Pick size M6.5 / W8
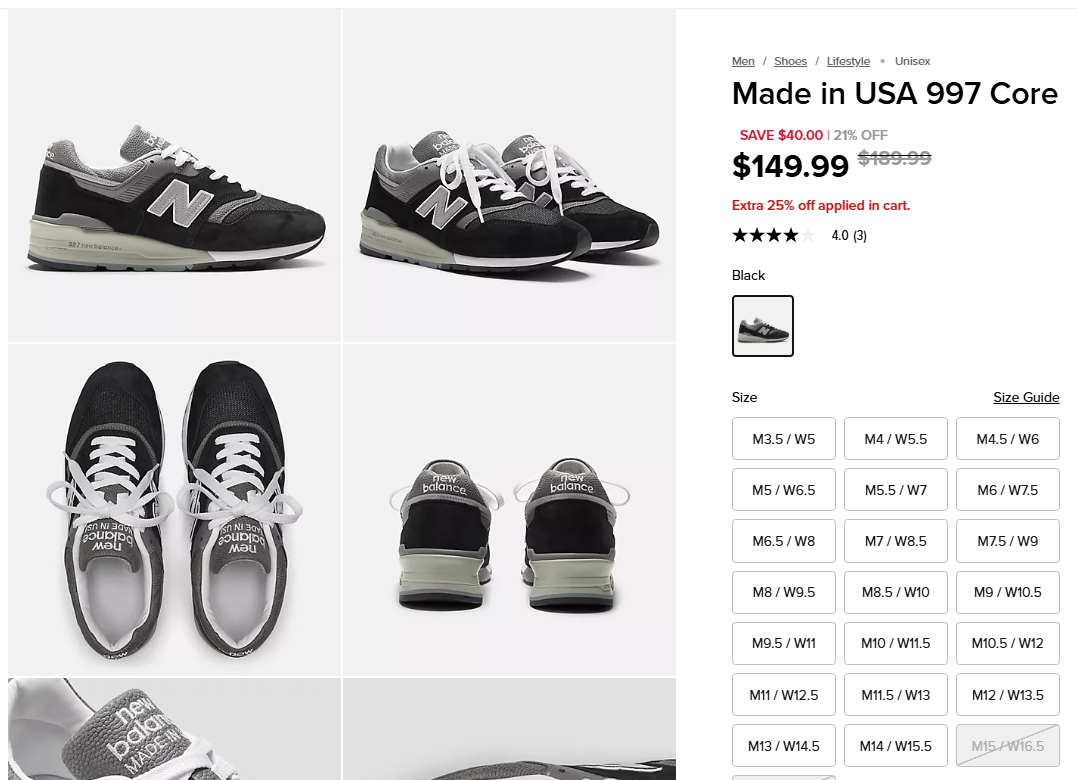 (783, 541)
